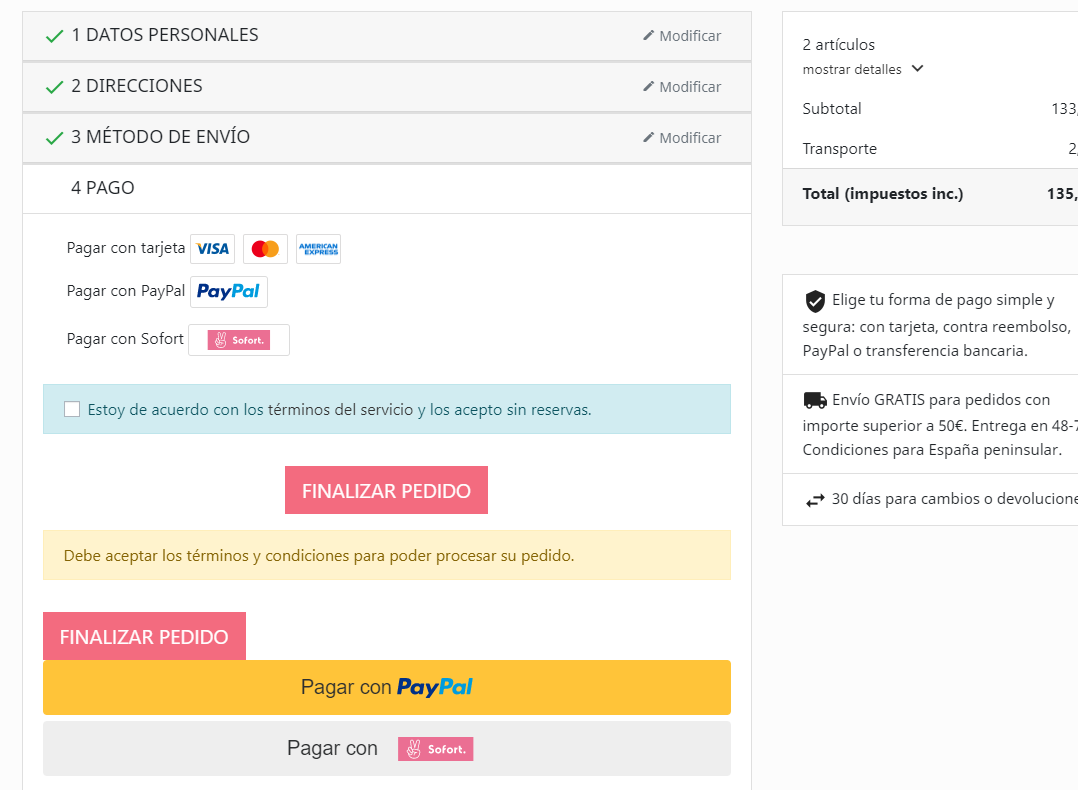
Task: Select the PayPal logo payment option
Action: point(229,292)
